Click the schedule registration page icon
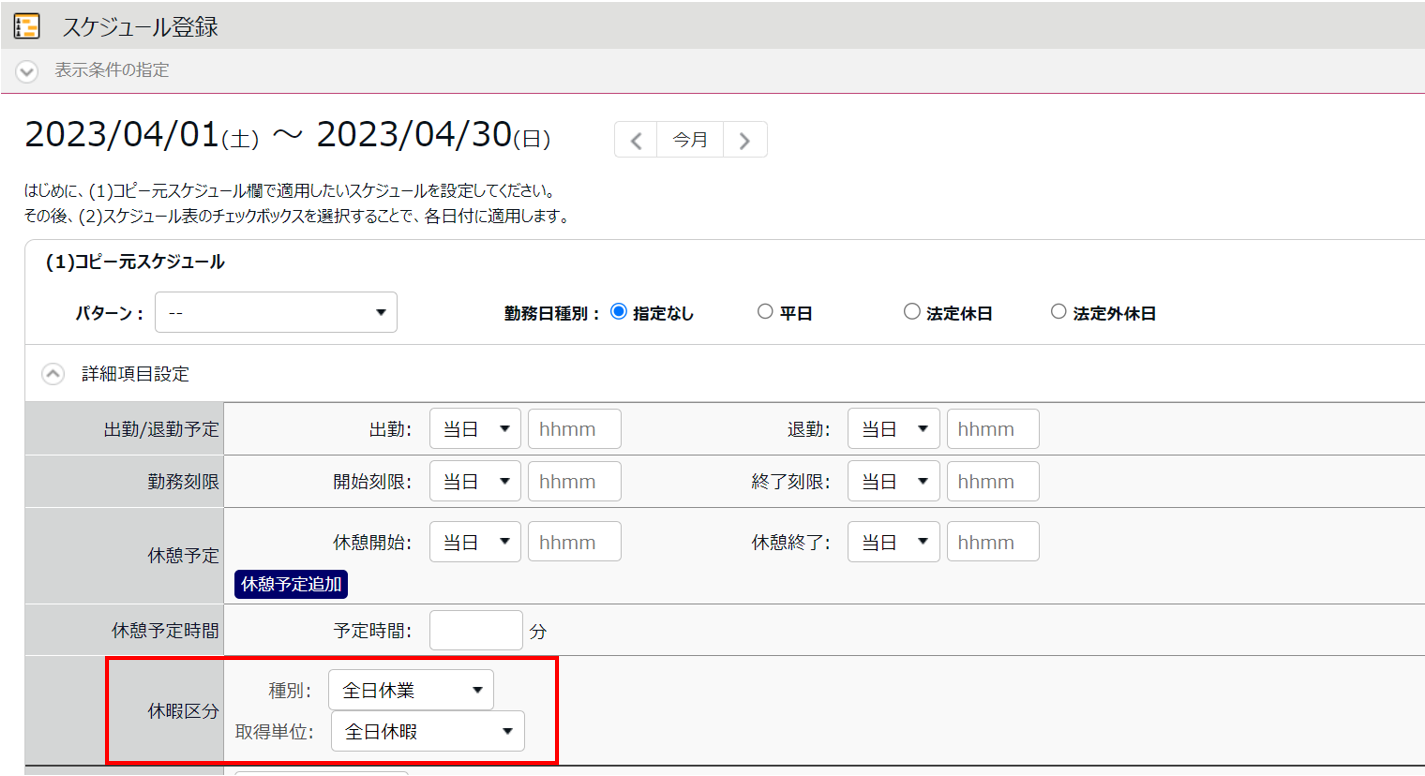This screenshot has height=776, width=1425. coord(27,26)
